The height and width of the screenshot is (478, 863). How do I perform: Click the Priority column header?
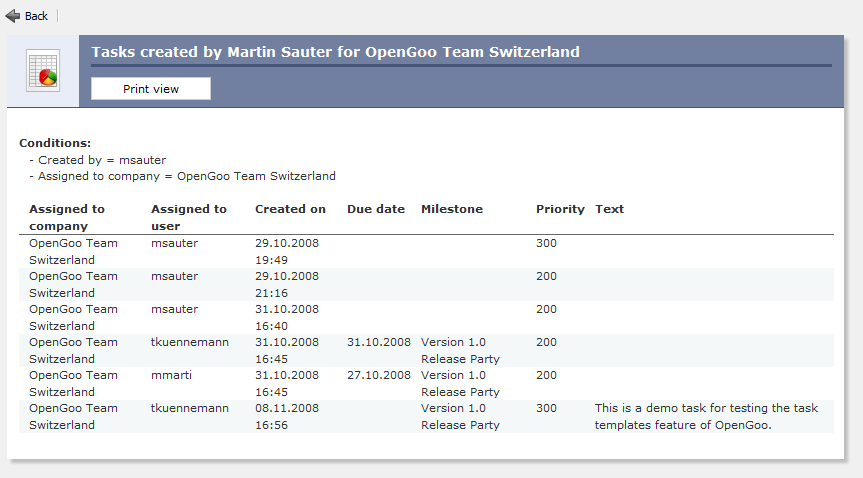point(560,209)
